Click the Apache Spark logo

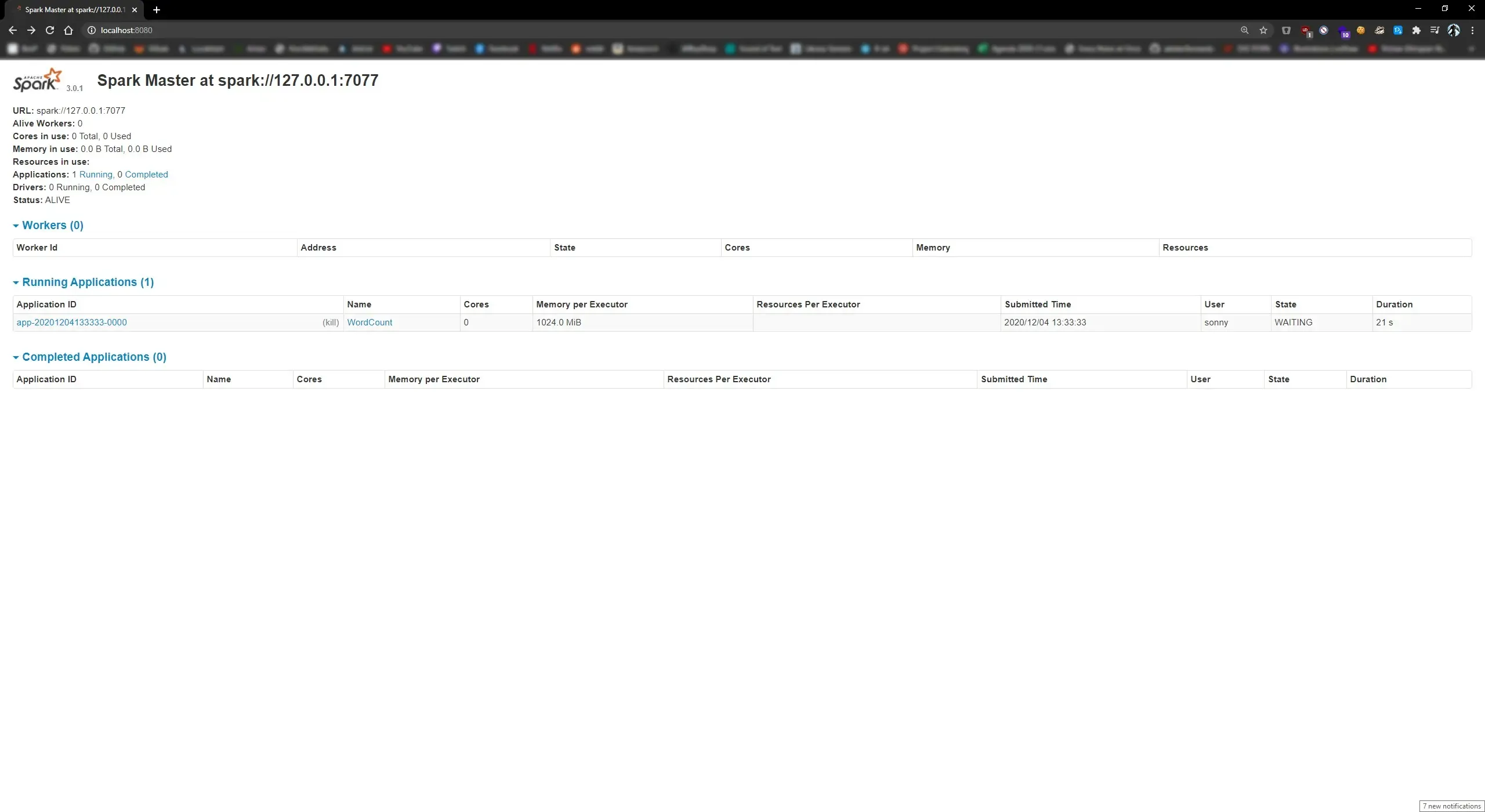[37, 81]
